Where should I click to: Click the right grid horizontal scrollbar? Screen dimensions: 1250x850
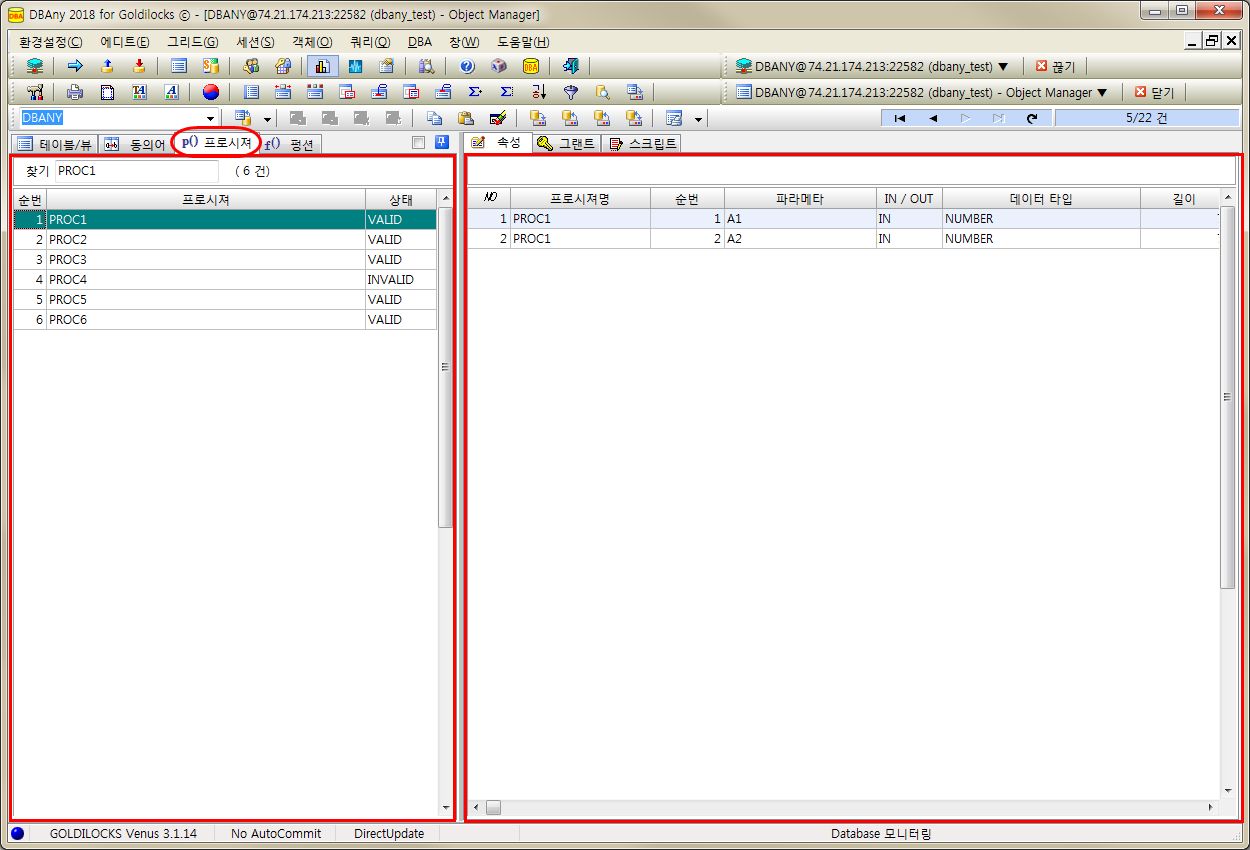pos(493,807)
